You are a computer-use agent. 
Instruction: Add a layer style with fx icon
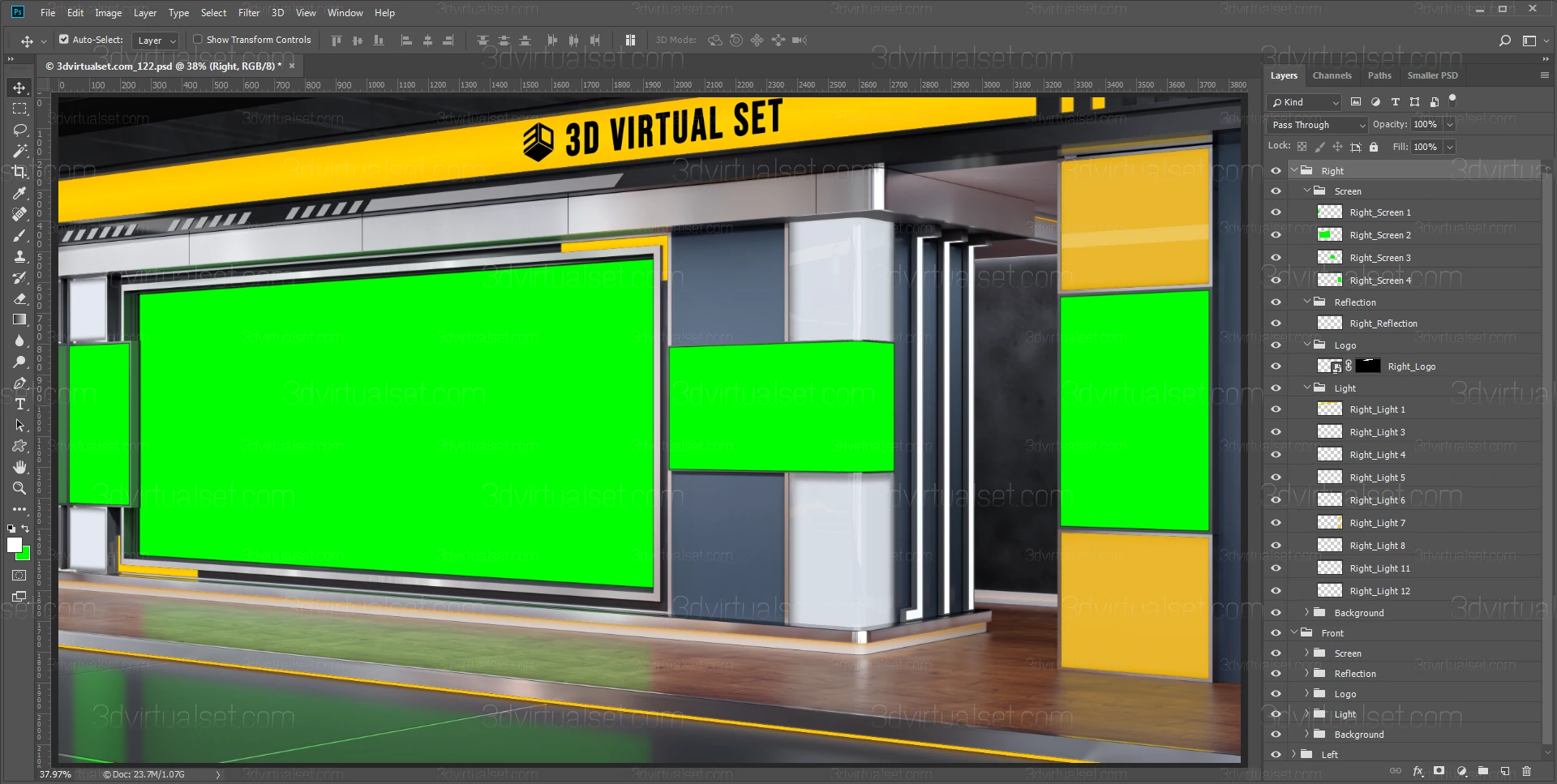[x=1418, y=771]
